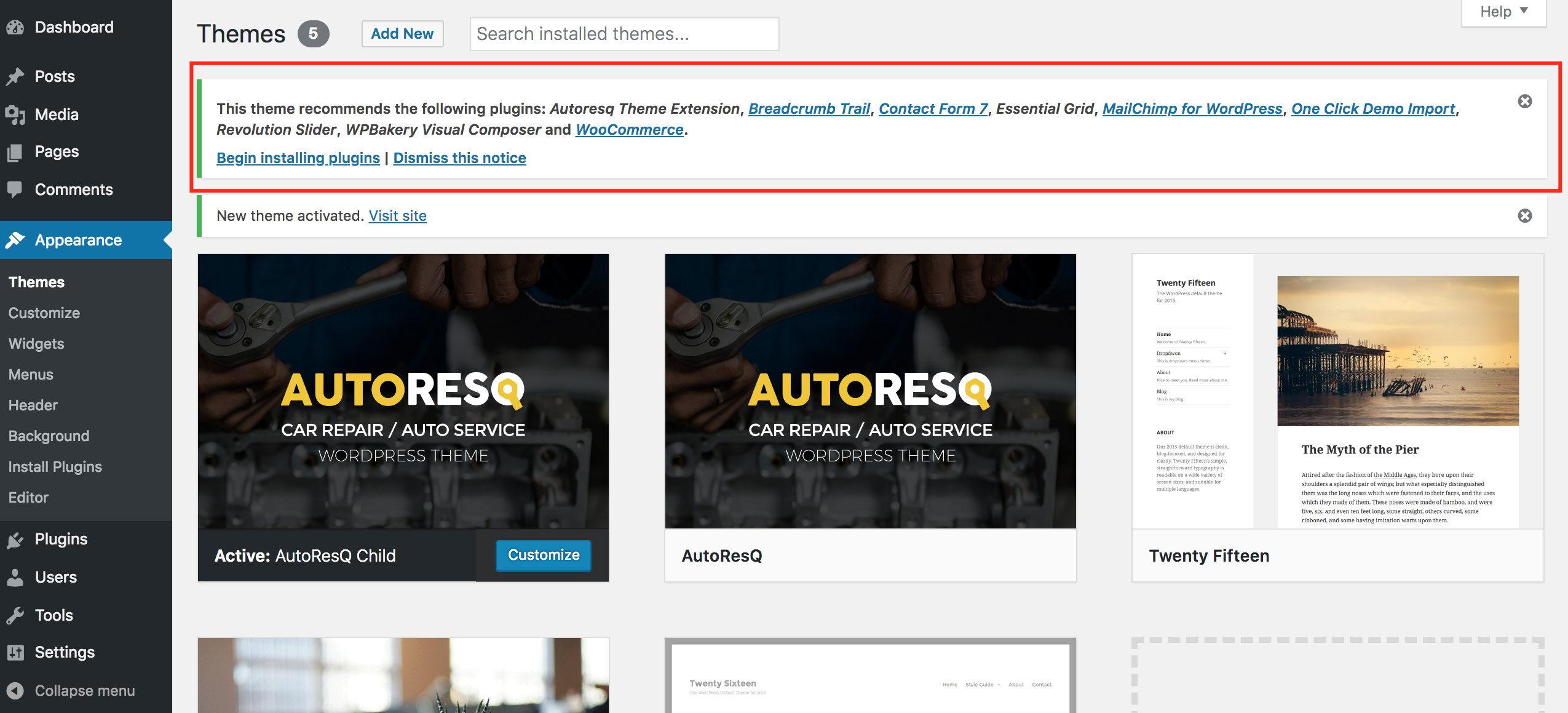This screenshot has width=1568, height=713.
Task: Click the Settings sliders icon
Action: [x=15, y=653]
